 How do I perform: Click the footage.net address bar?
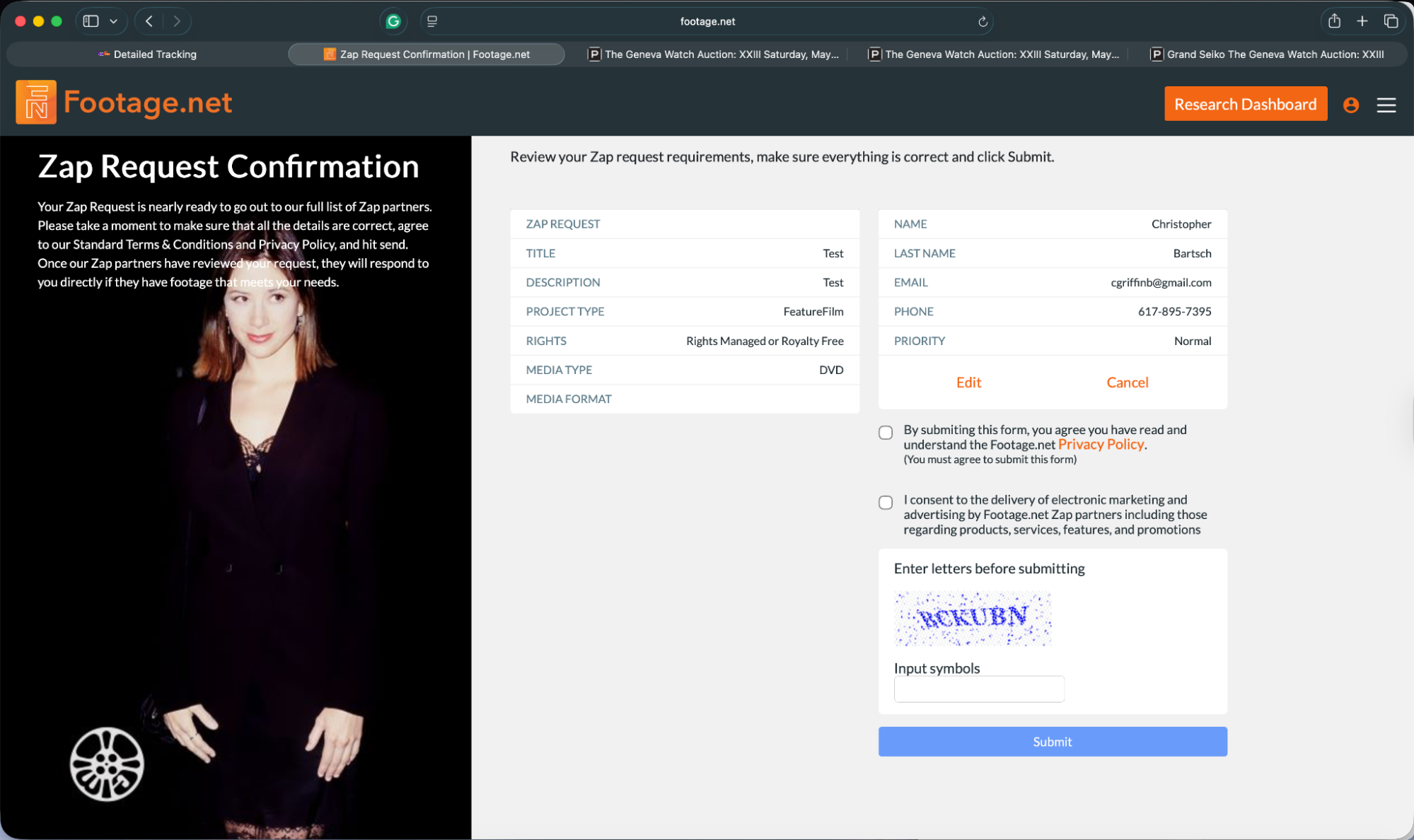707,21
